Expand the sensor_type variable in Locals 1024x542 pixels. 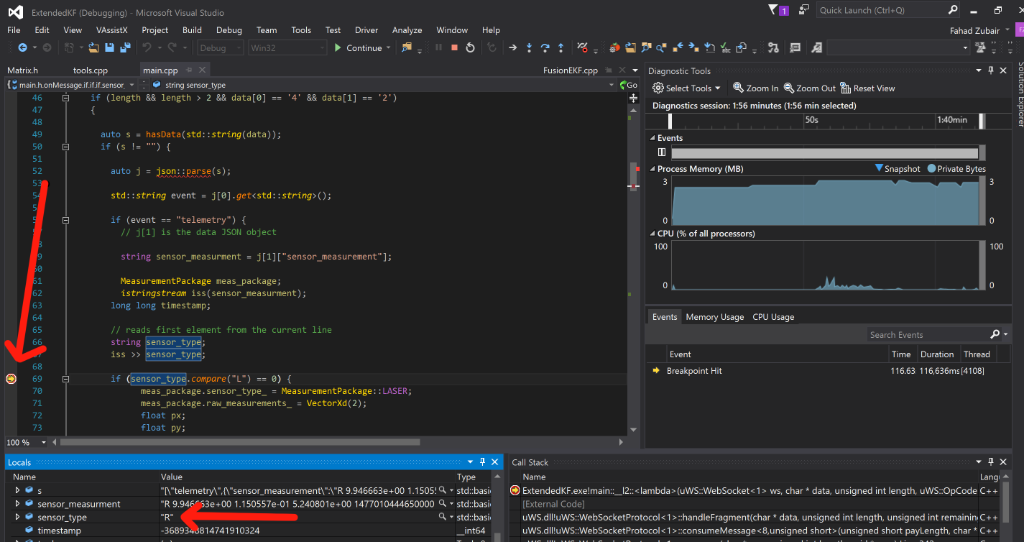tap(17, 518)
